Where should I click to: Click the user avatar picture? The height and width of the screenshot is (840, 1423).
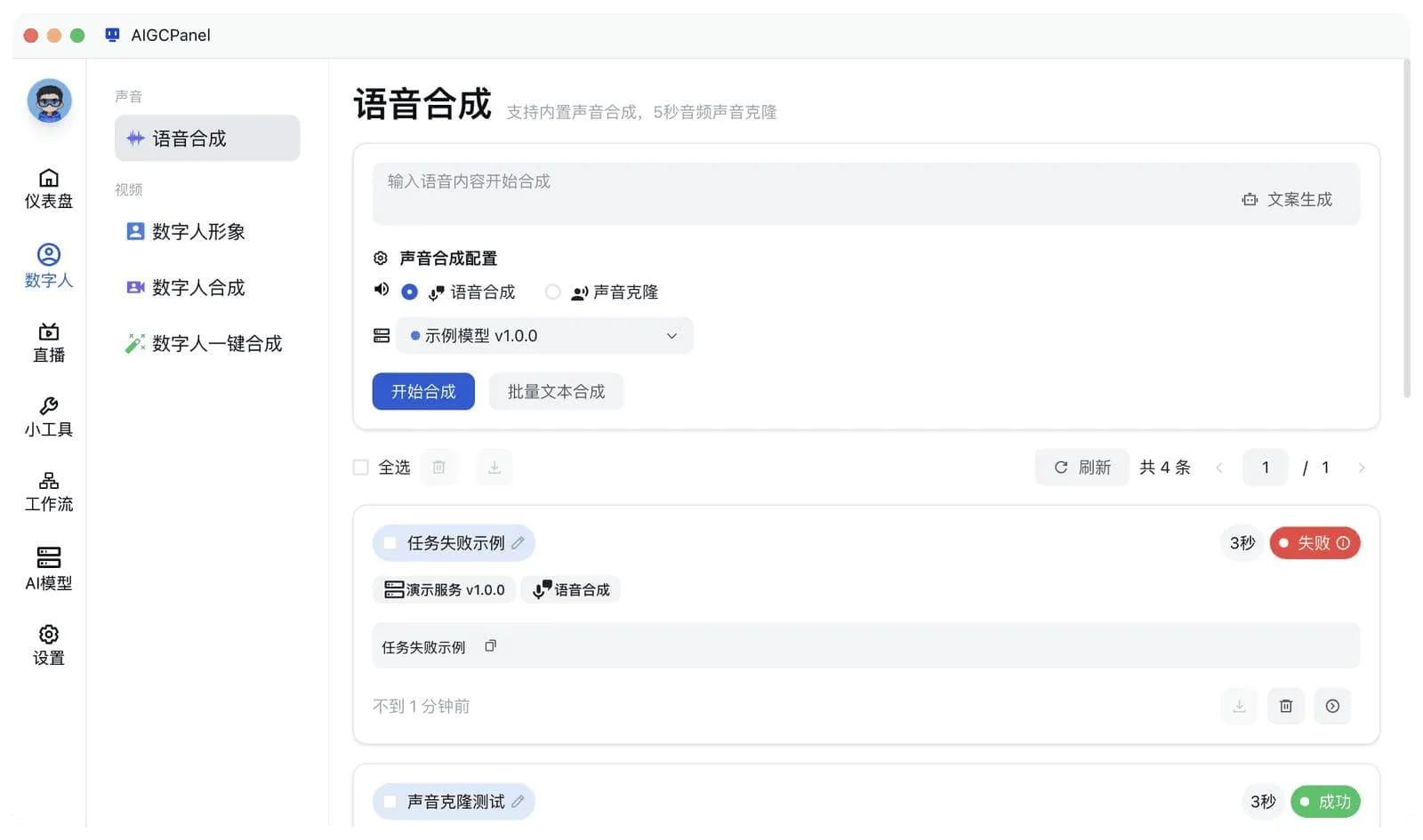click(x=50, y=100)
